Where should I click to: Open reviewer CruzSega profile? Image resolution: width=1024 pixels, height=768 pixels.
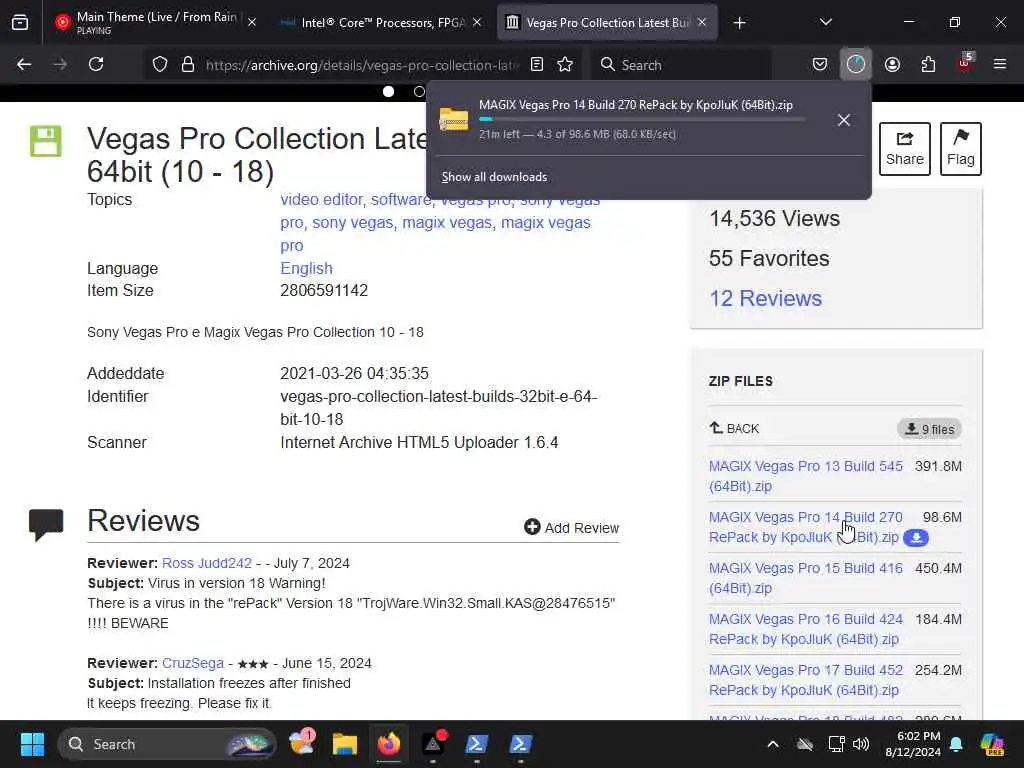click(193, 664)
